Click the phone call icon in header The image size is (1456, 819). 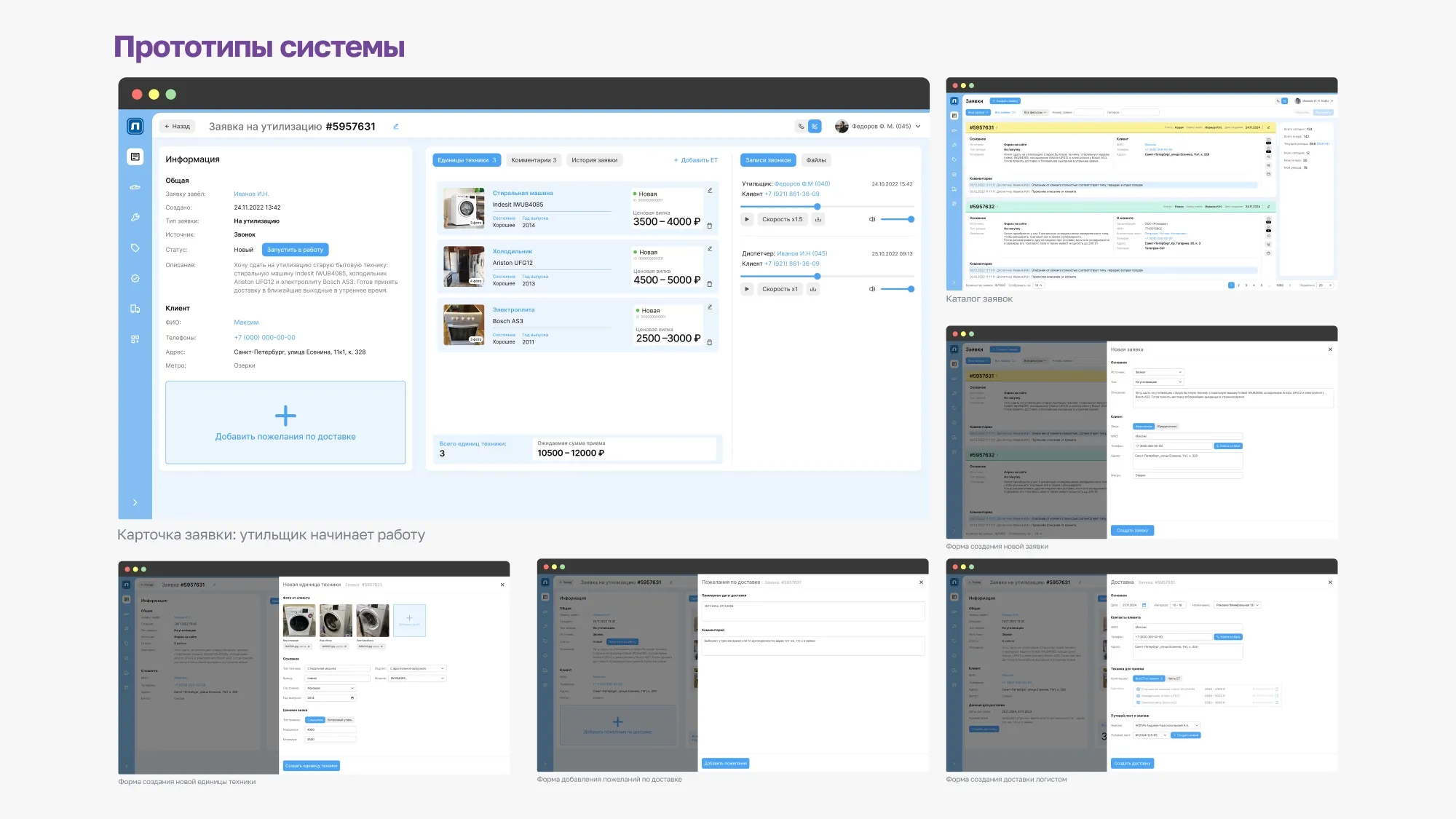click(801, 127)
